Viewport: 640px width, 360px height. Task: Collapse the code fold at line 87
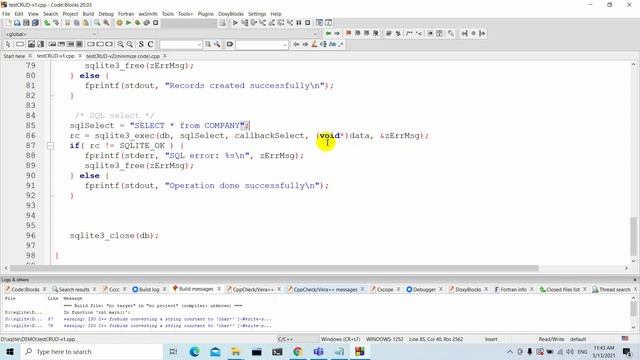pyautogui.click(x=50, y=145)
